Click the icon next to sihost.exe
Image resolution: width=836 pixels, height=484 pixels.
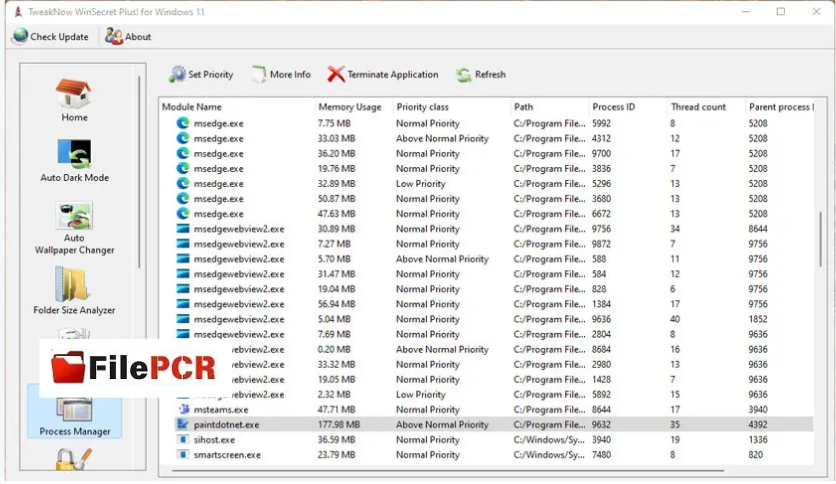(183, 440)
